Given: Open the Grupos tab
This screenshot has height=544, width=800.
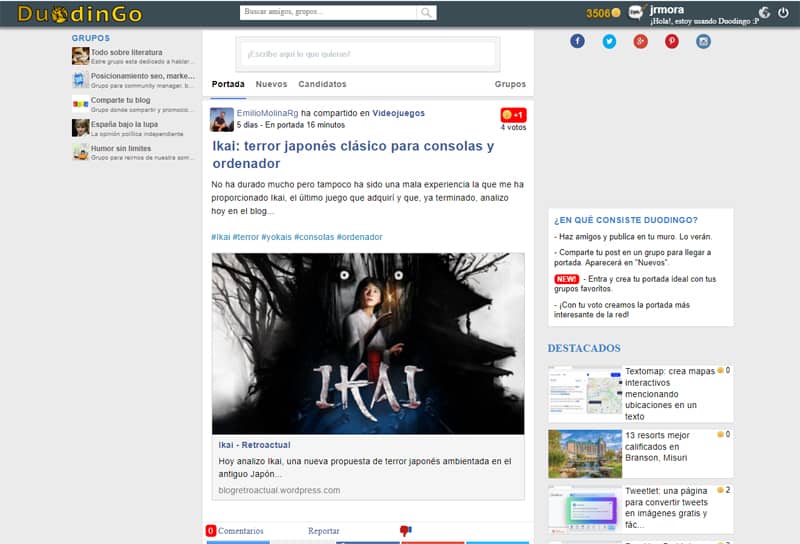Looking at the screenshot, I should click(510, 84).
